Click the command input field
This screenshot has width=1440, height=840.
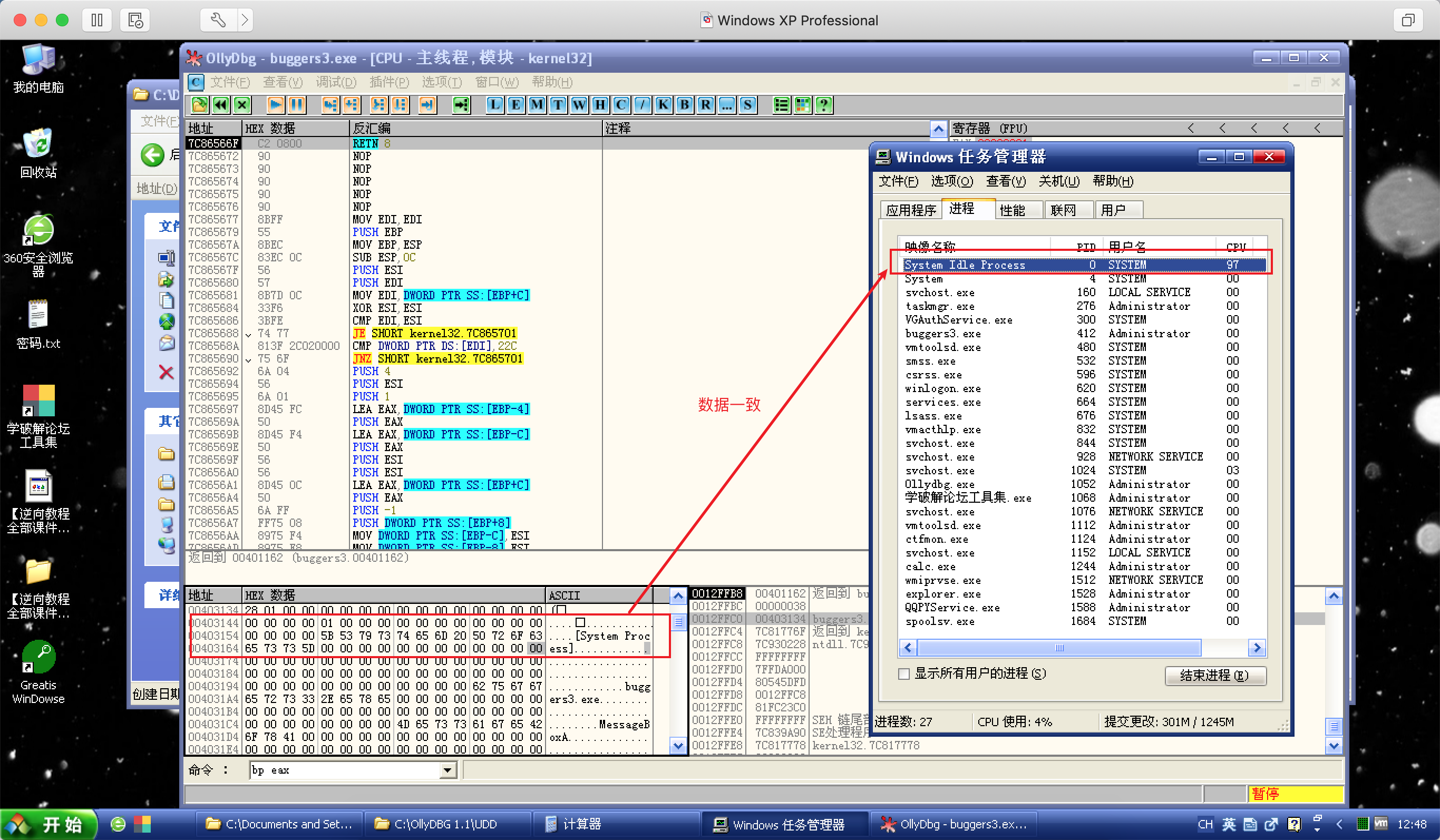(343, 771)
